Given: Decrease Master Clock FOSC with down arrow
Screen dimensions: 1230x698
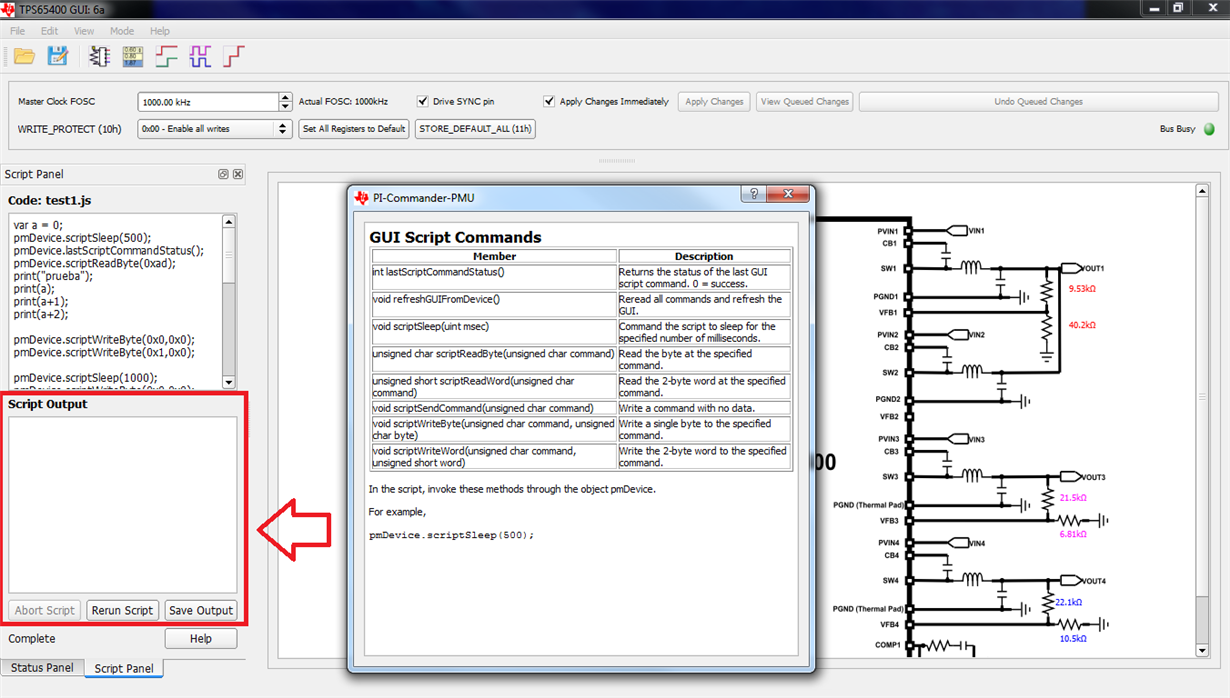Looking at the screenshot, I should [286, 106].
